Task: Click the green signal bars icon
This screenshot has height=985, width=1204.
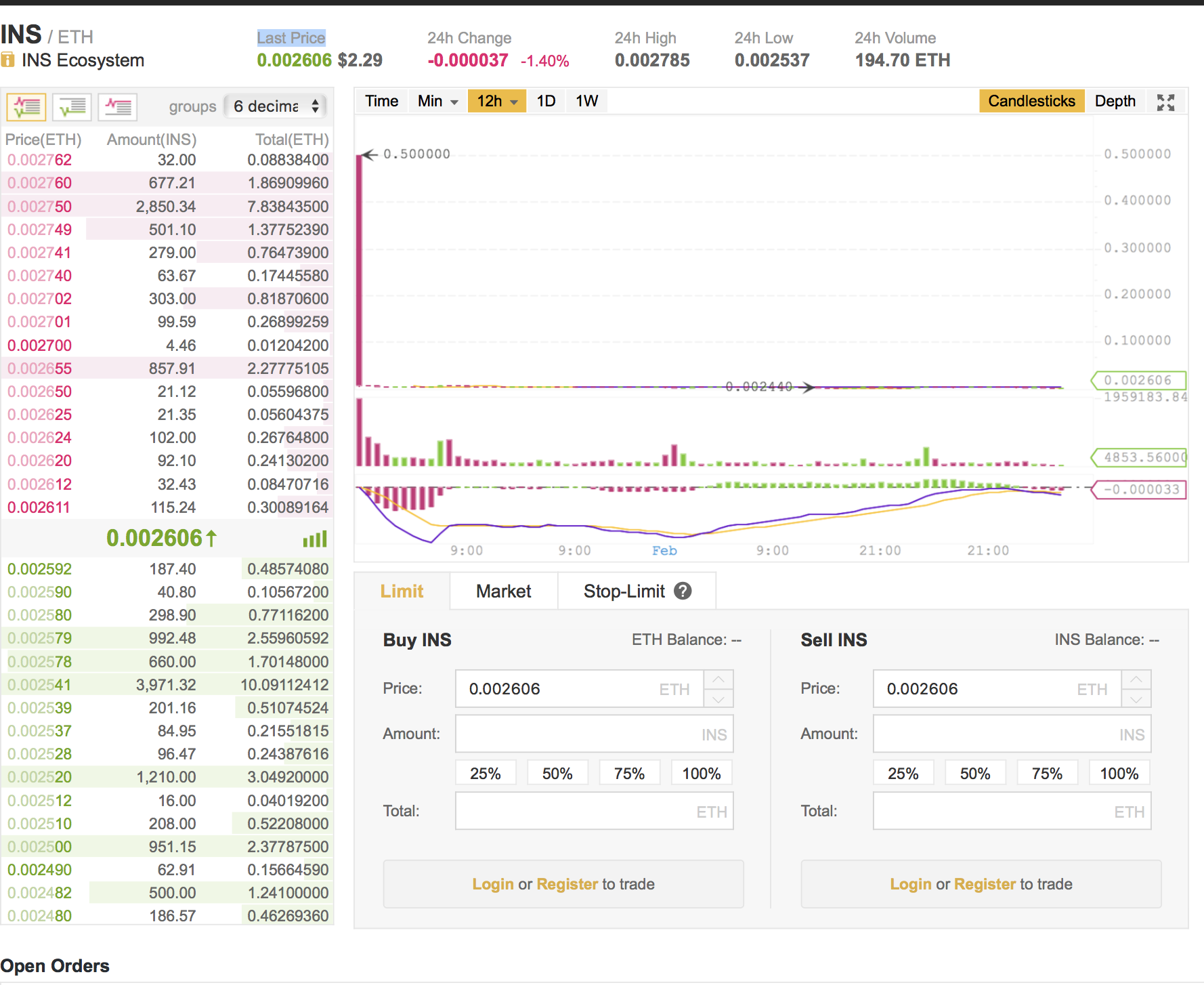Action: [315, 539]
